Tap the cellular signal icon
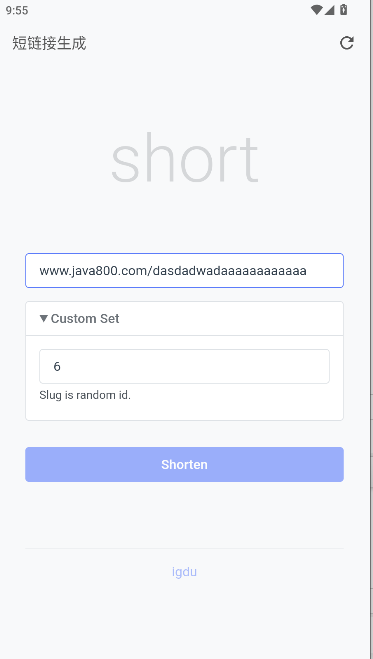The width and height of the screenshot is (373, 659). tap(329, 10)
